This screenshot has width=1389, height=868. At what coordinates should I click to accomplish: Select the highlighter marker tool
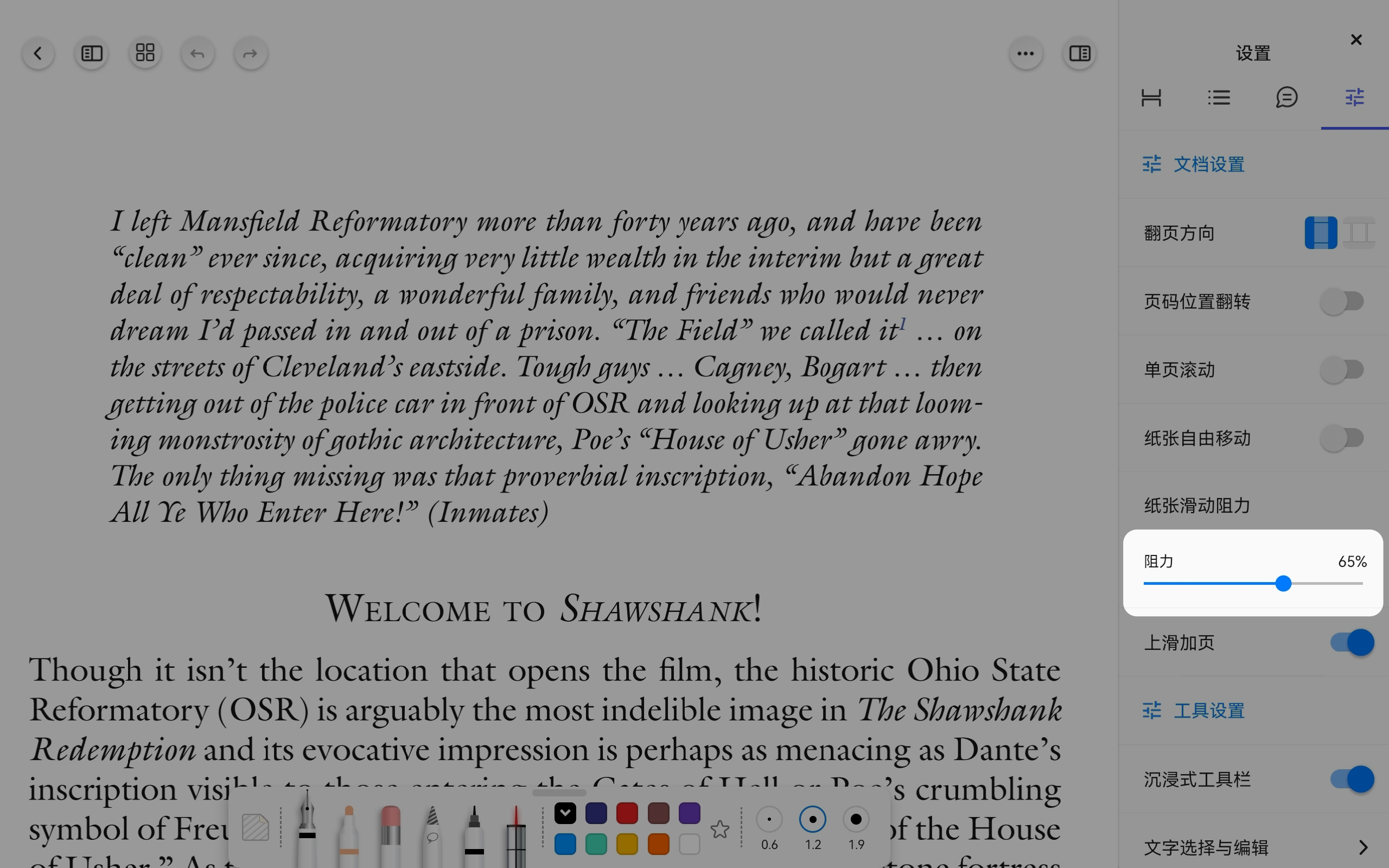(348, 835)
